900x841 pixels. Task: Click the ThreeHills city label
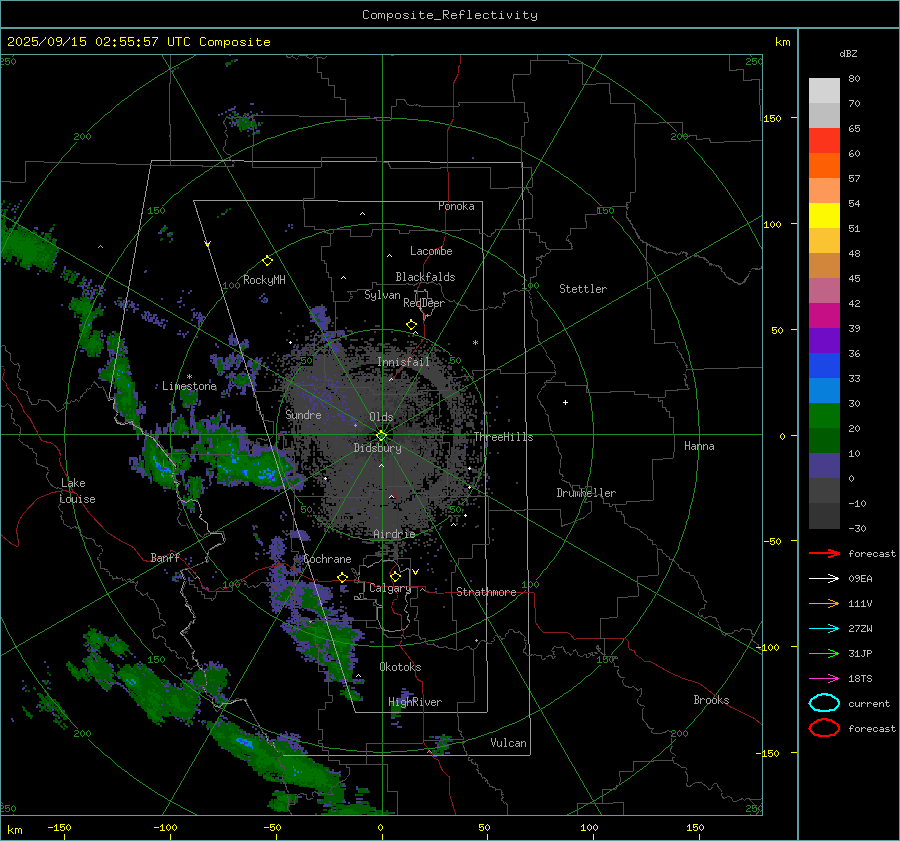coord(503,437)
